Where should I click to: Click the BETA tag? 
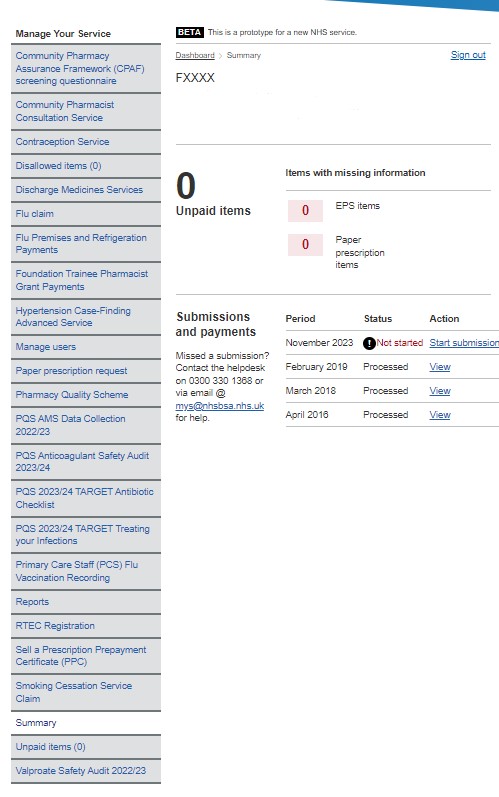point(190,32)
